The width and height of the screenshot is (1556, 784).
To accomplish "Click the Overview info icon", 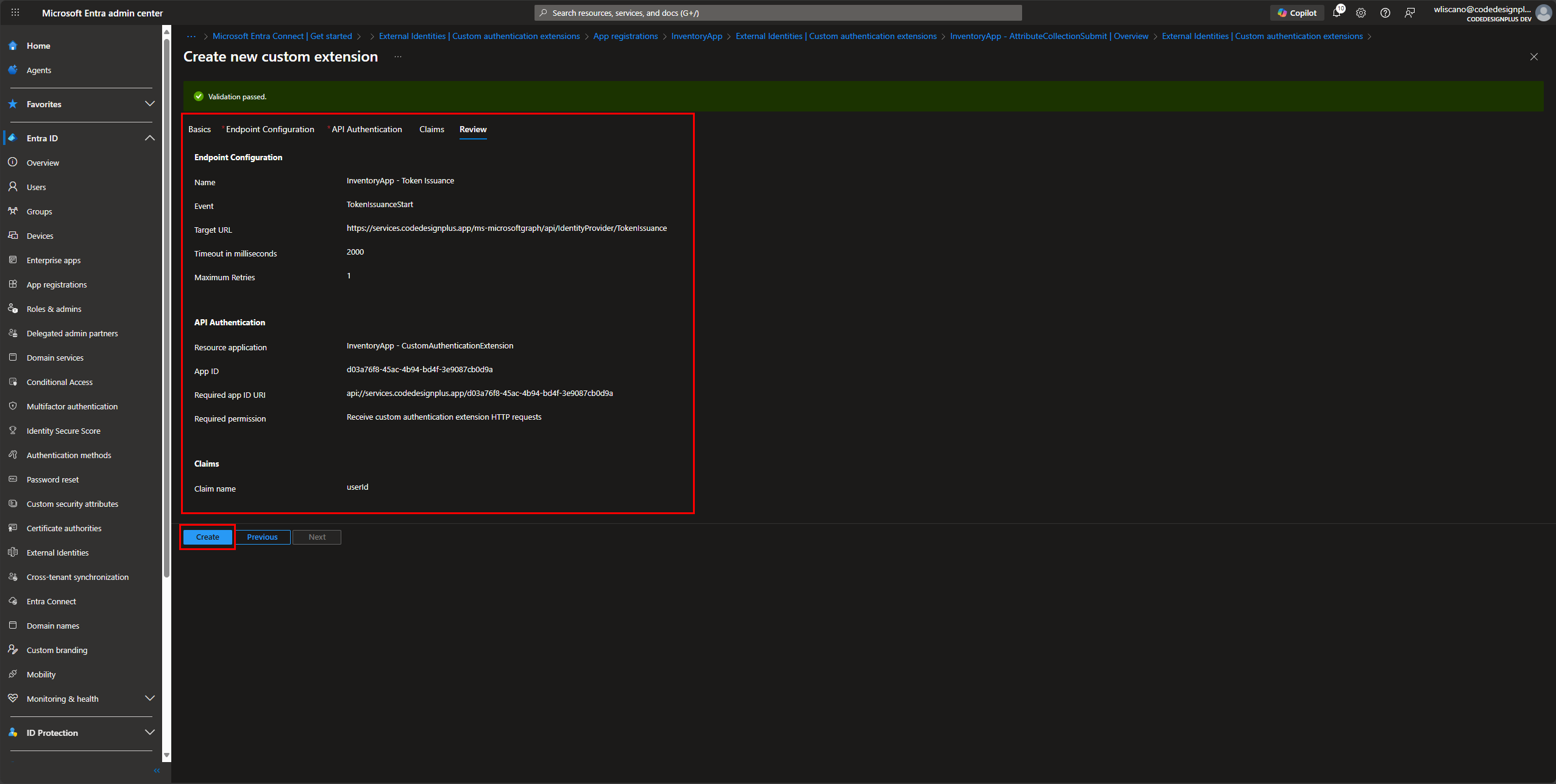I will [x=13, y=163].
